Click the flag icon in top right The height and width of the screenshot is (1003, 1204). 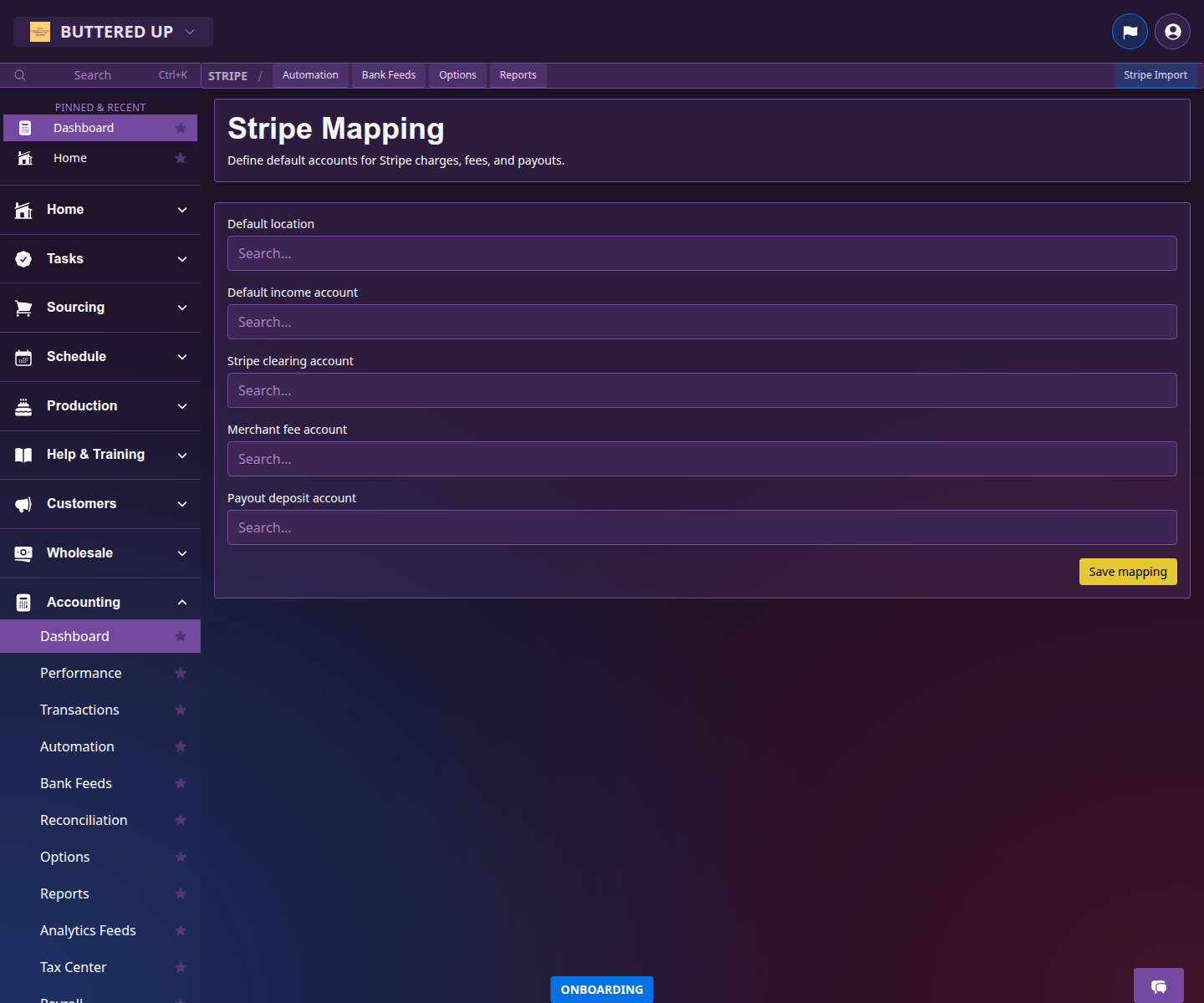(1130, 31)
